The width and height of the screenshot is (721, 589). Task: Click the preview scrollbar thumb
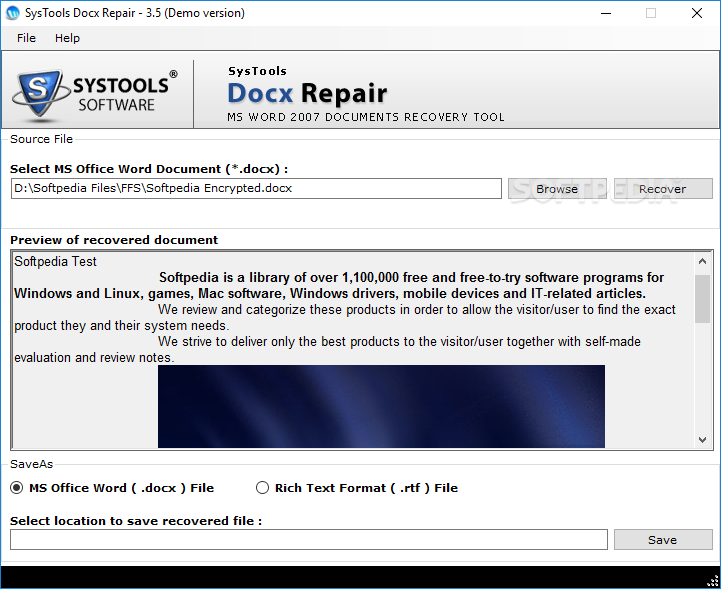702,299
